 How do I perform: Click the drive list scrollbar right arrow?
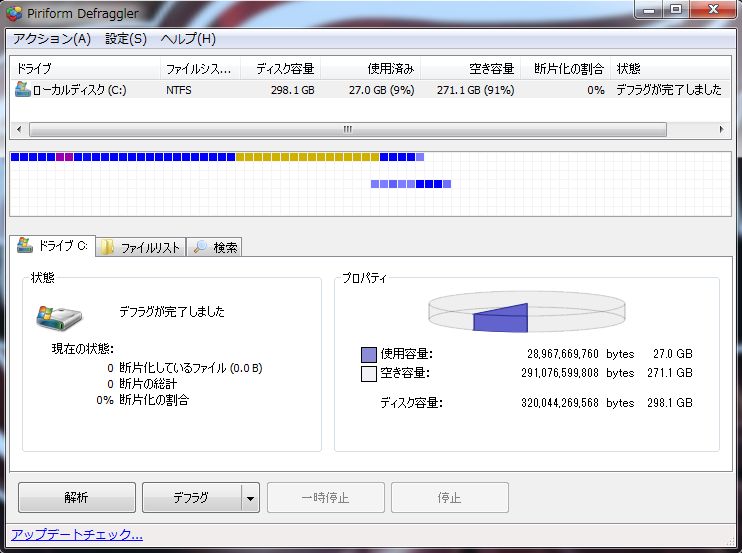[x=721, y=129]
